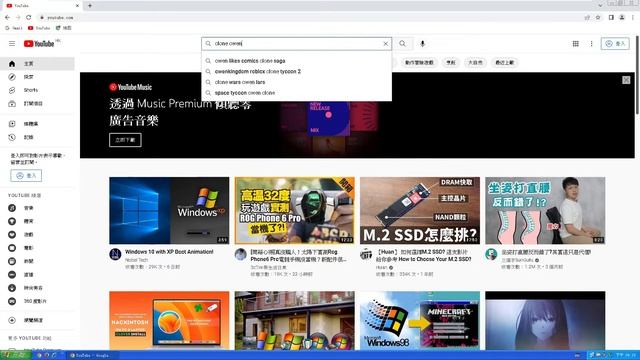
Task: Open the anime girl video thumbnail
Action: pyautogui.click(x=545, y=321)
